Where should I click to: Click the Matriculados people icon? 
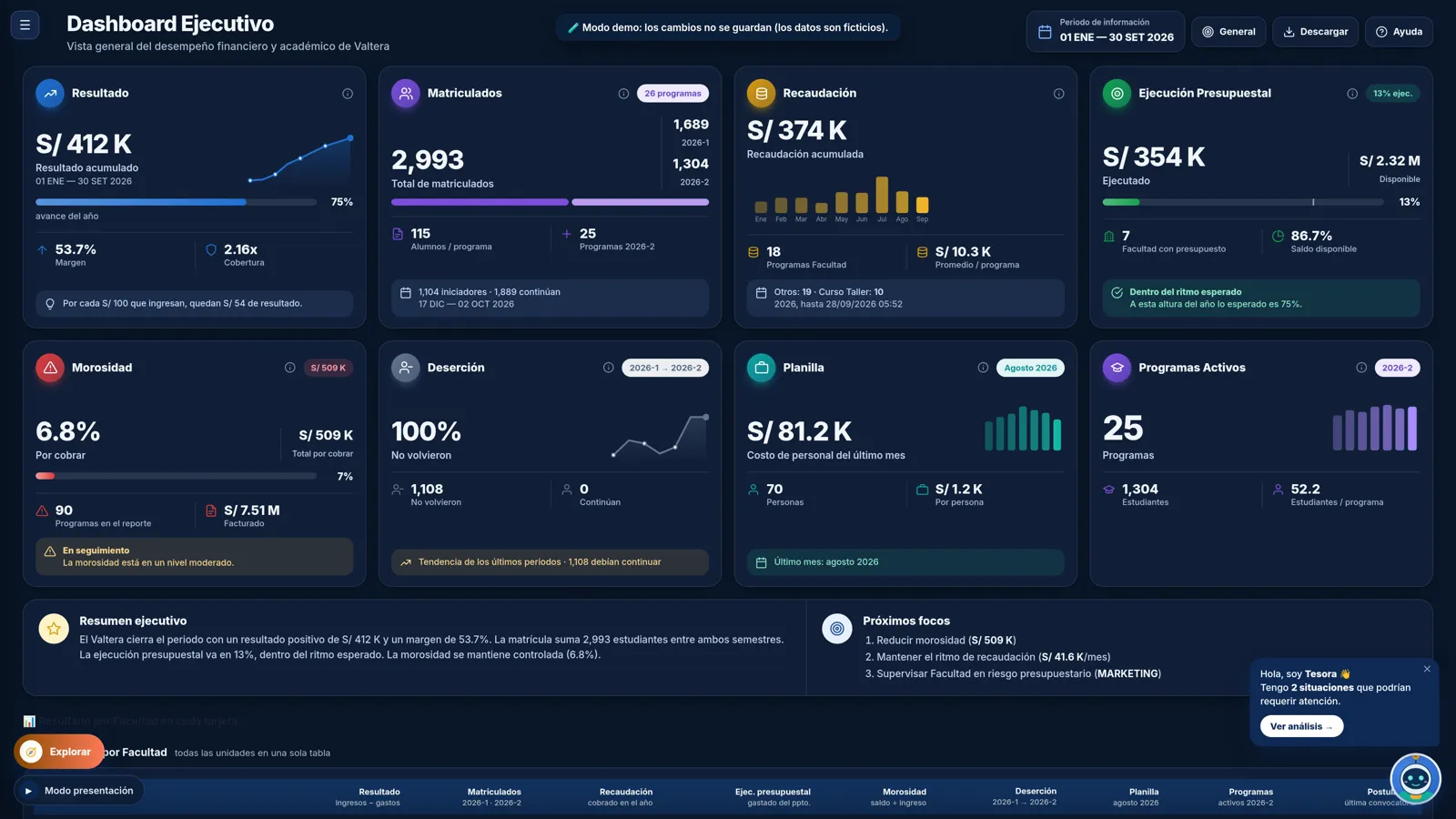(406, 94)
